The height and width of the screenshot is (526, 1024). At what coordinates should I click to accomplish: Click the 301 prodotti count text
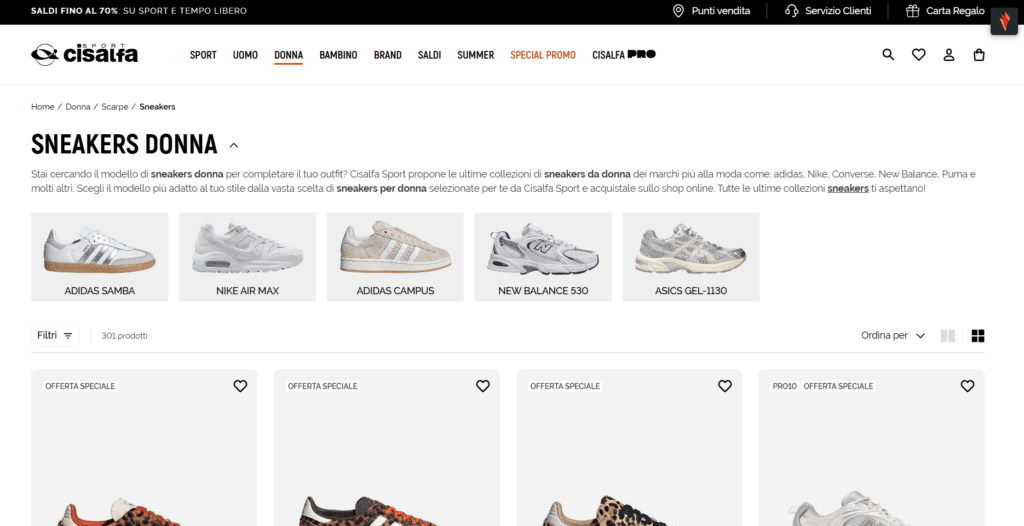pos(124,336)
